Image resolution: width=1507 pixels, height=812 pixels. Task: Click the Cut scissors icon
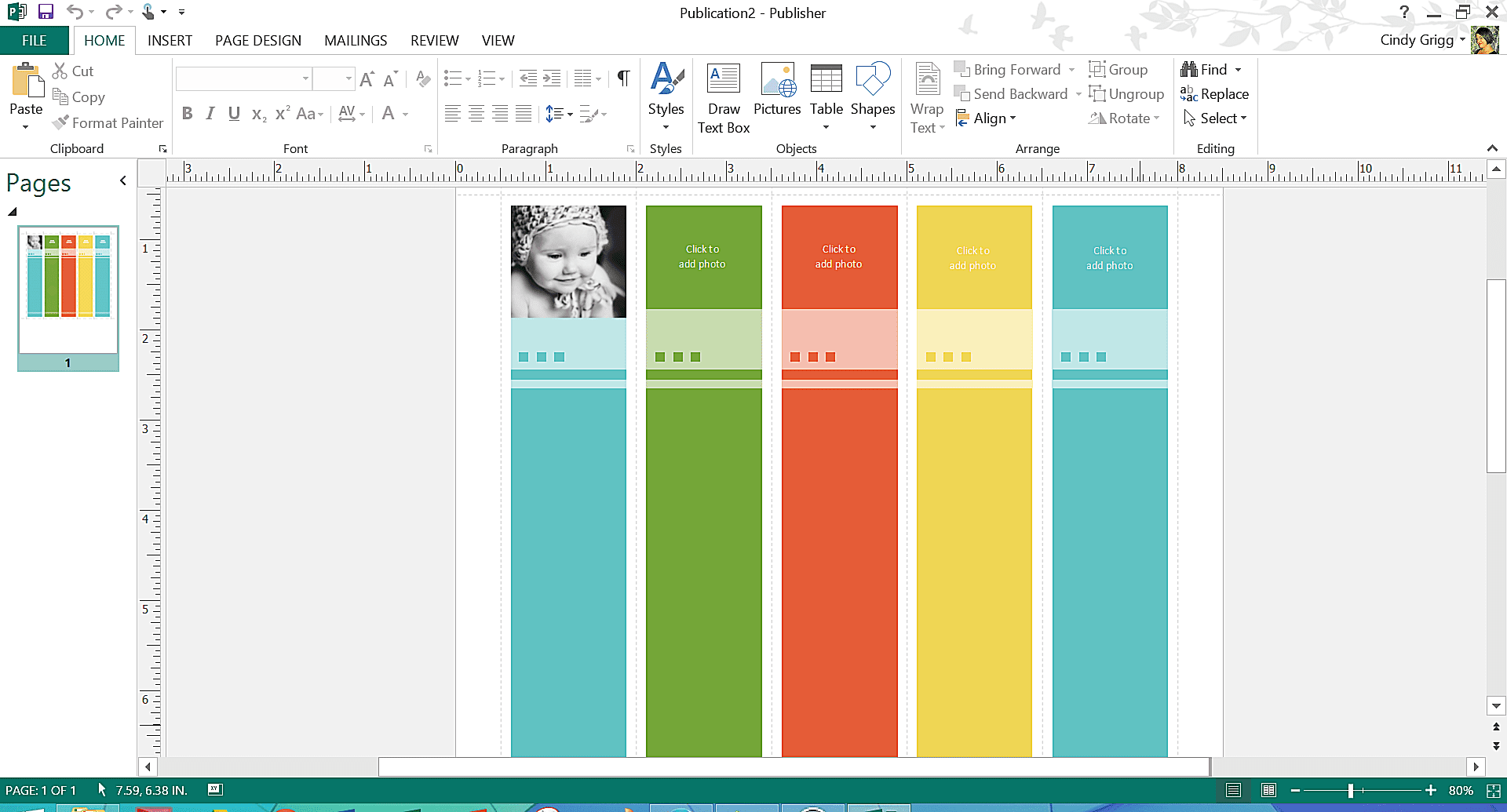click(60, 71)
